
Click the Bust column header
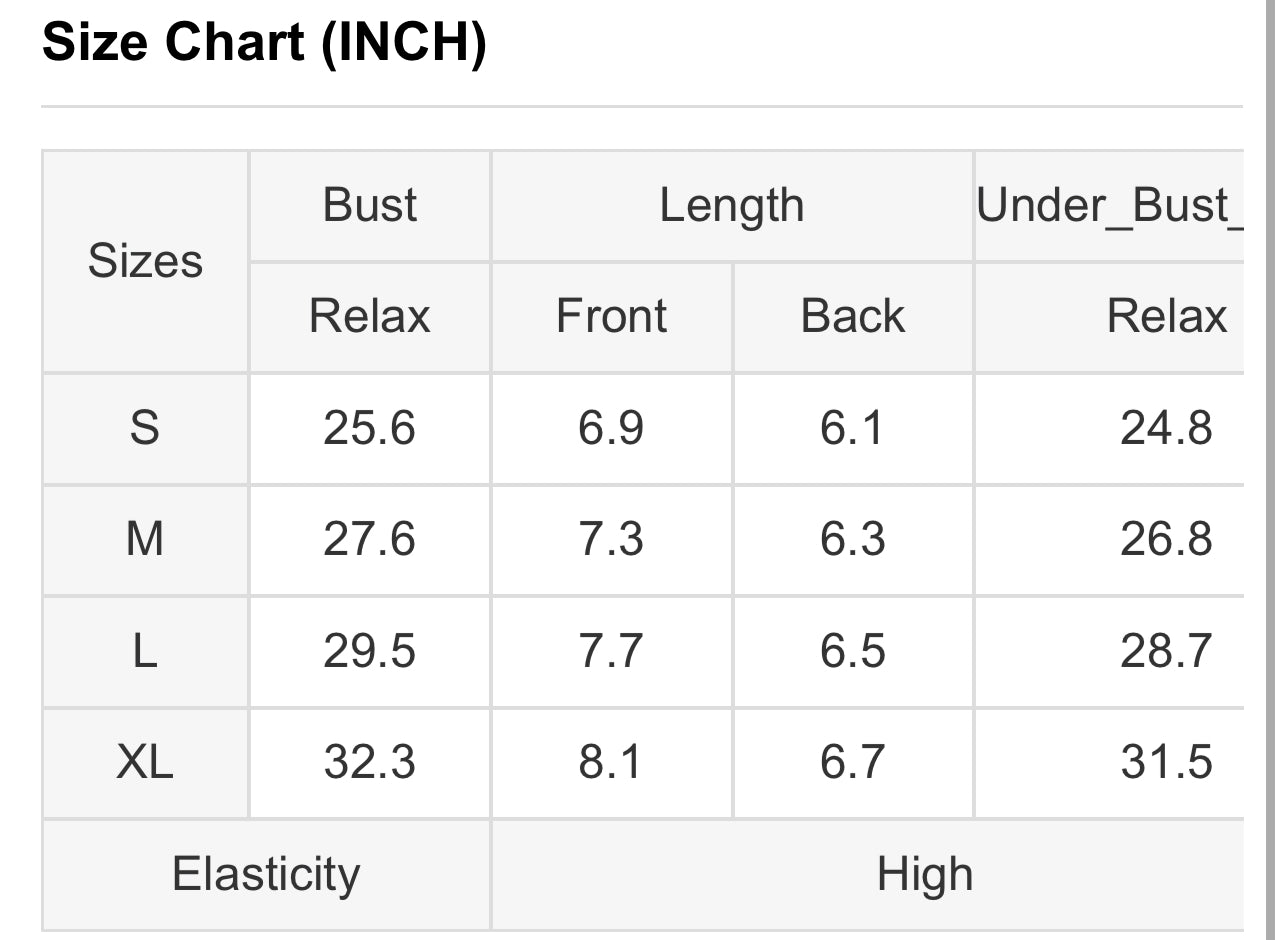370,206
